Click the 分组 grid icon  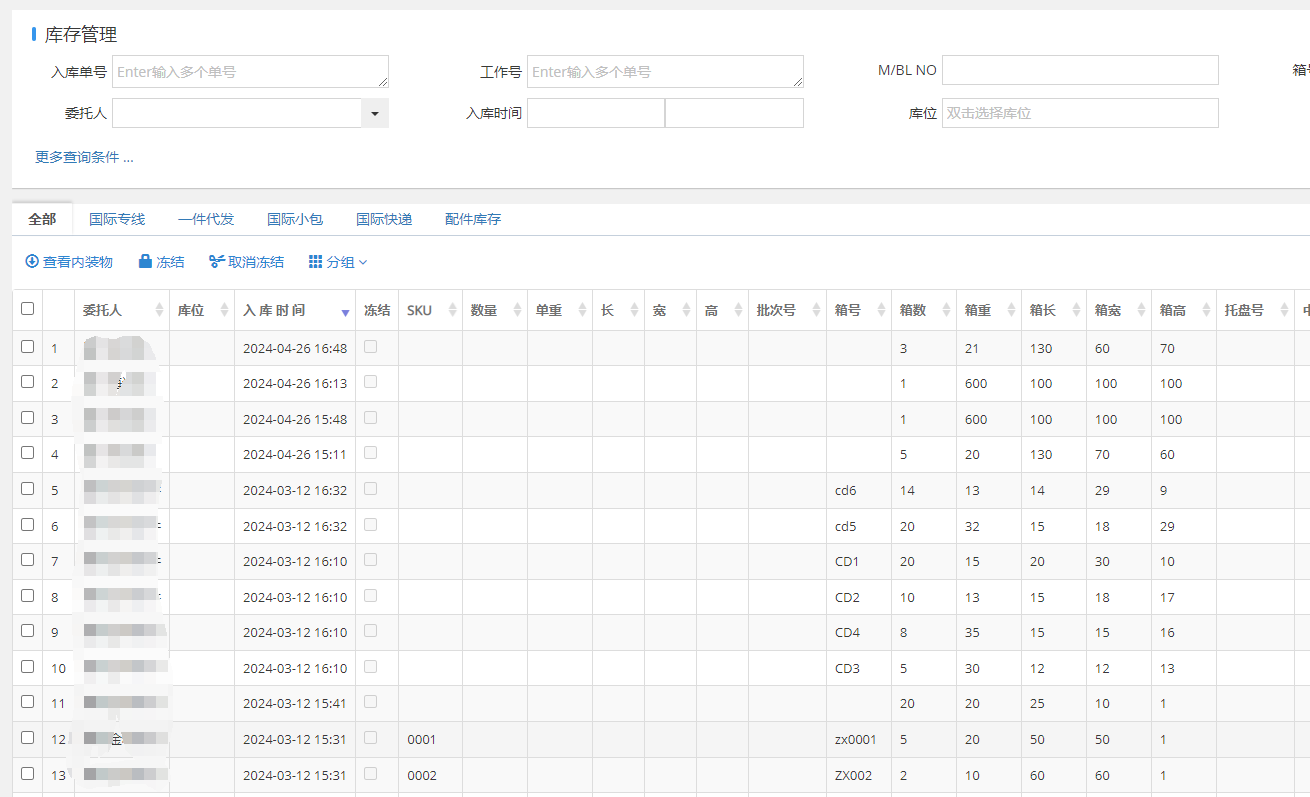coord(315,262)
